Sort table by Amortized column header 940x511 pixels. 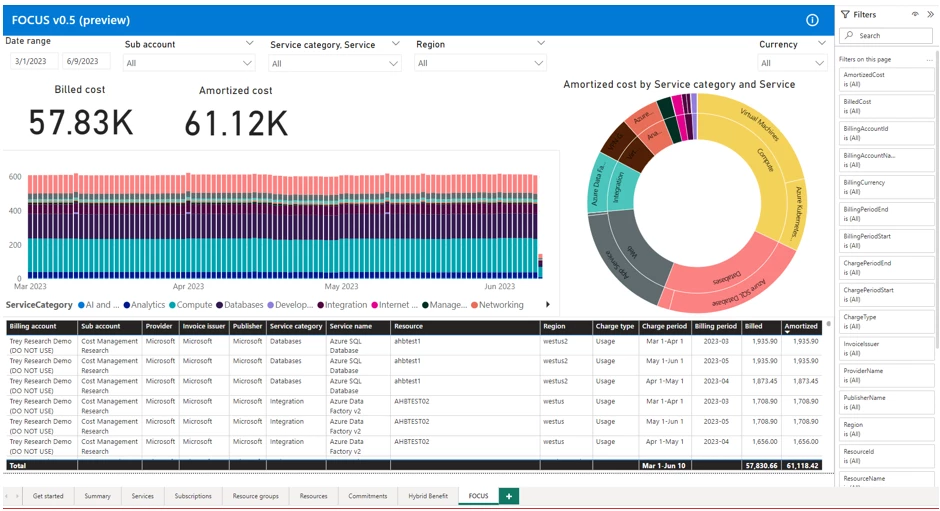(801, 326)
